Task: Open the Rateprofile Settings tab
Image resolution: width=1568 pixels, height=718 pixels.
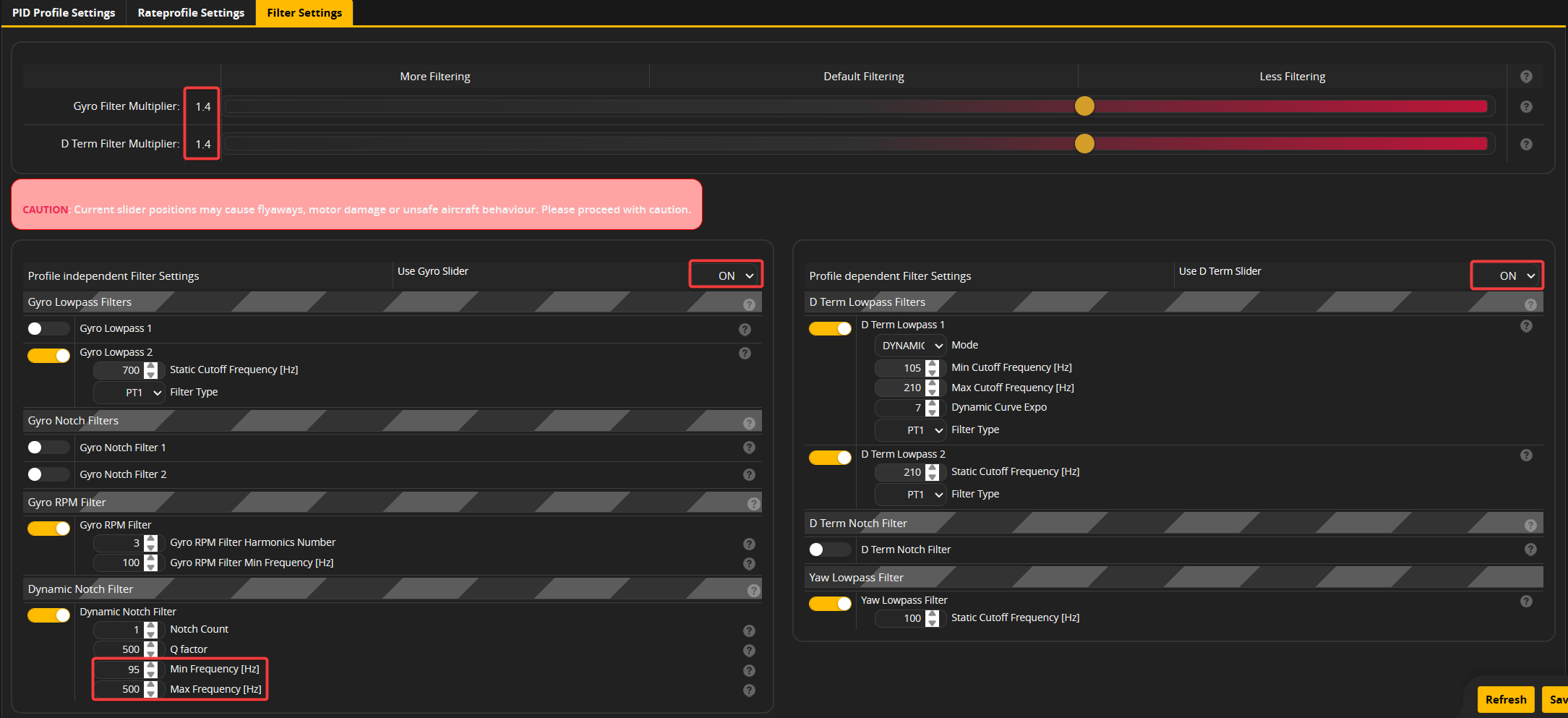Action: 191,13
